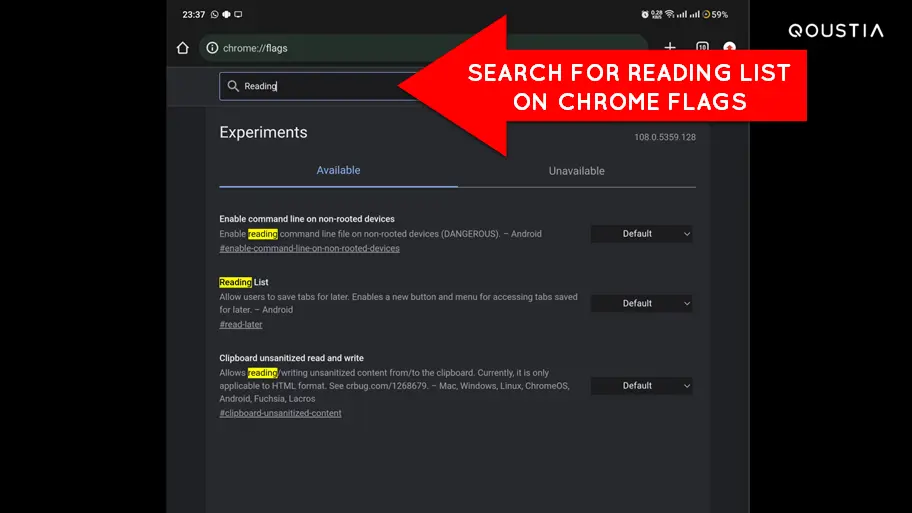This screenshot has width=912, height=513.
Task: Tap the alarm icon in status bar
Action: (x=644, y=15)
